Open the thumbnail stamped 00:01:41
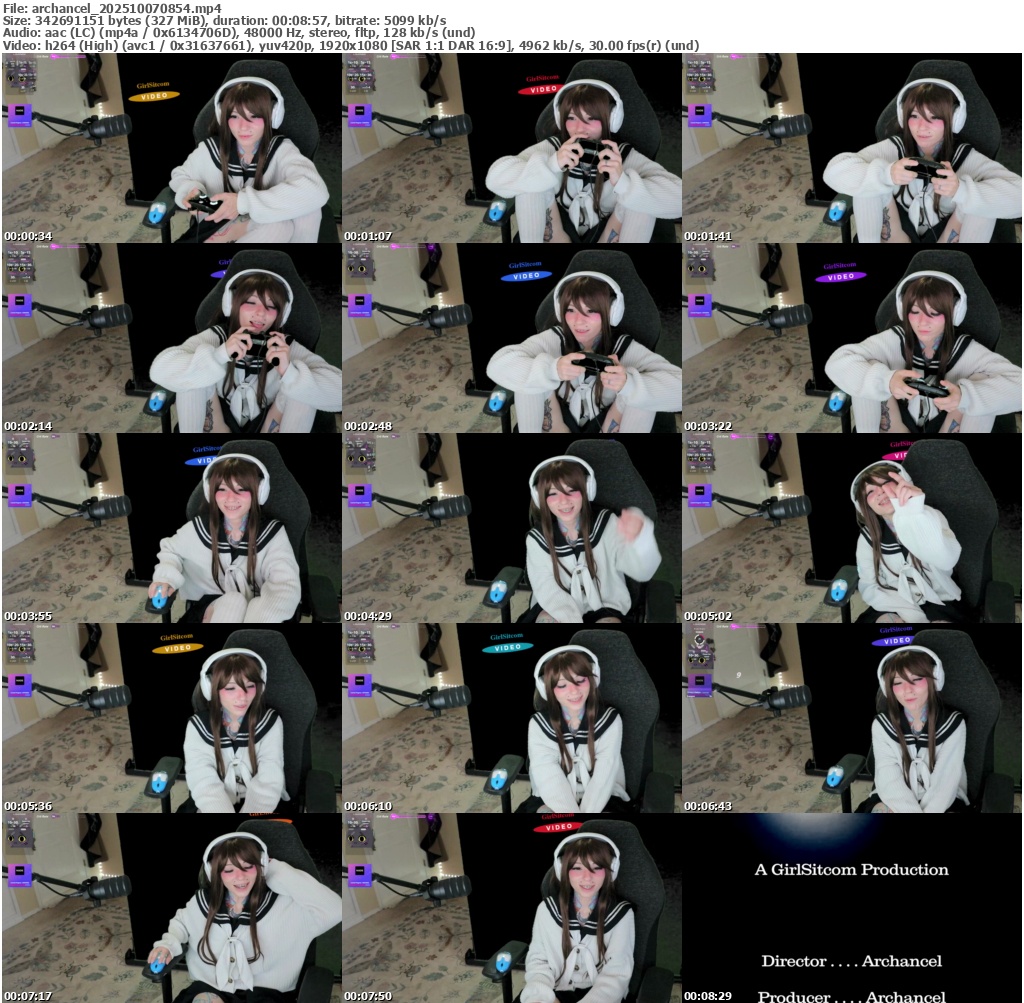Image resolution: width=1024 pixels, height=1003 pixels. click(x=852, y=148)
